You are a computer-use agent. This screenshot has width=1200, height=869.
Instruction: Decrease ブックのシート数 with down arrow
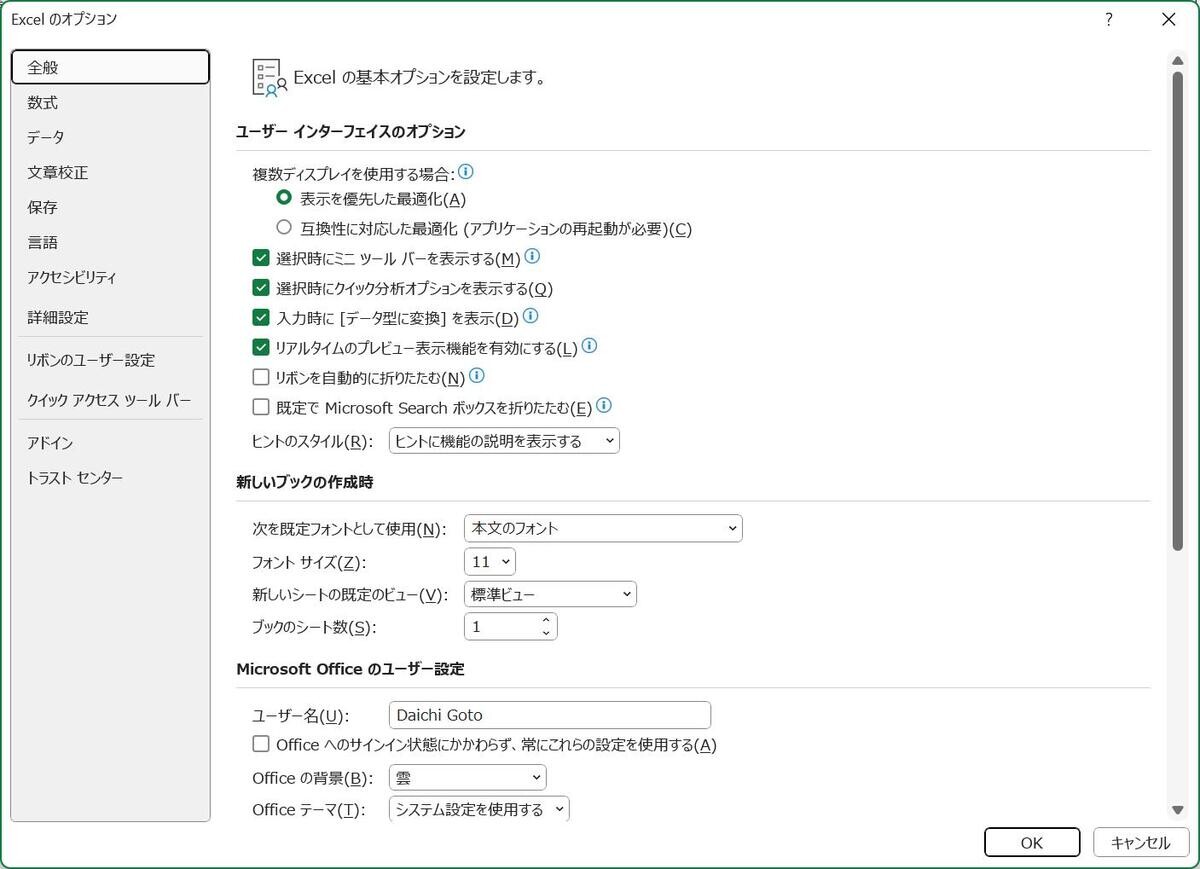click(x=546, y=633)
